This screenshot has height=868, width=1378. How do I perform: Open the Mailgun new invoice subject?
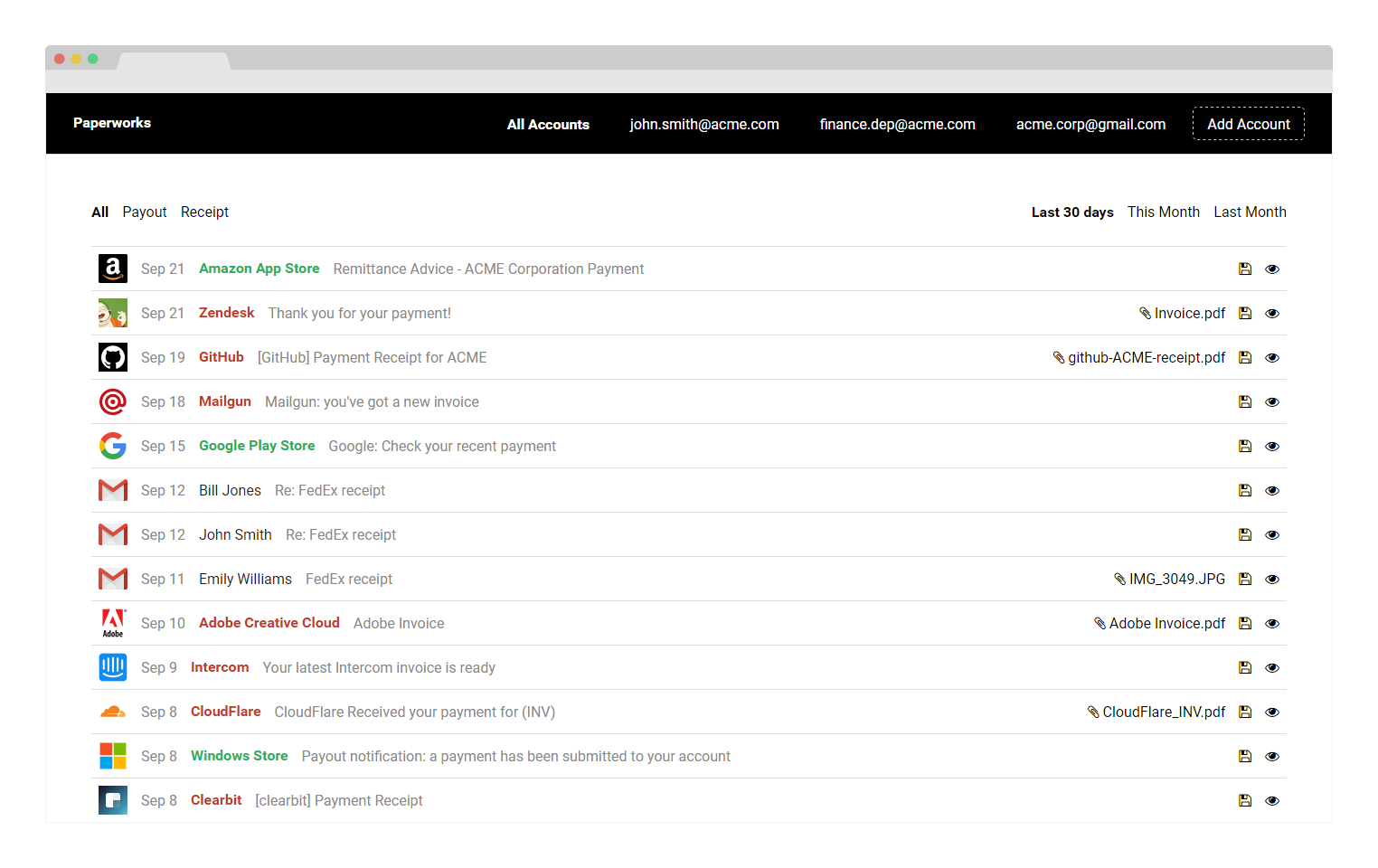(372, 401)
